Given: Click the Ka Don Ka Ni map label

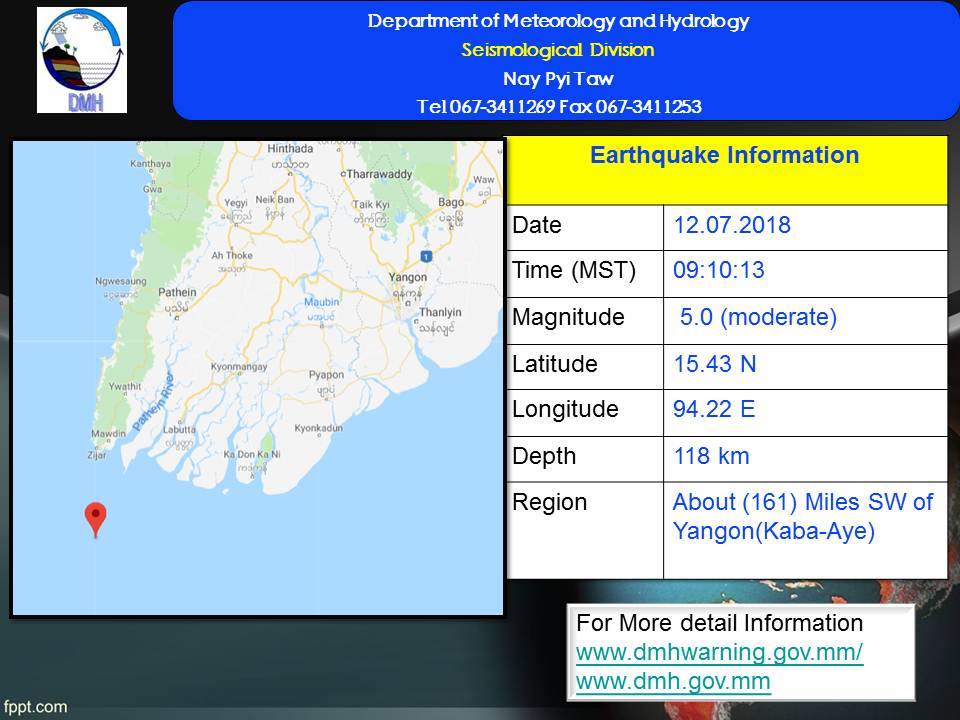Looking at the screenshot, I should (252, 454).
